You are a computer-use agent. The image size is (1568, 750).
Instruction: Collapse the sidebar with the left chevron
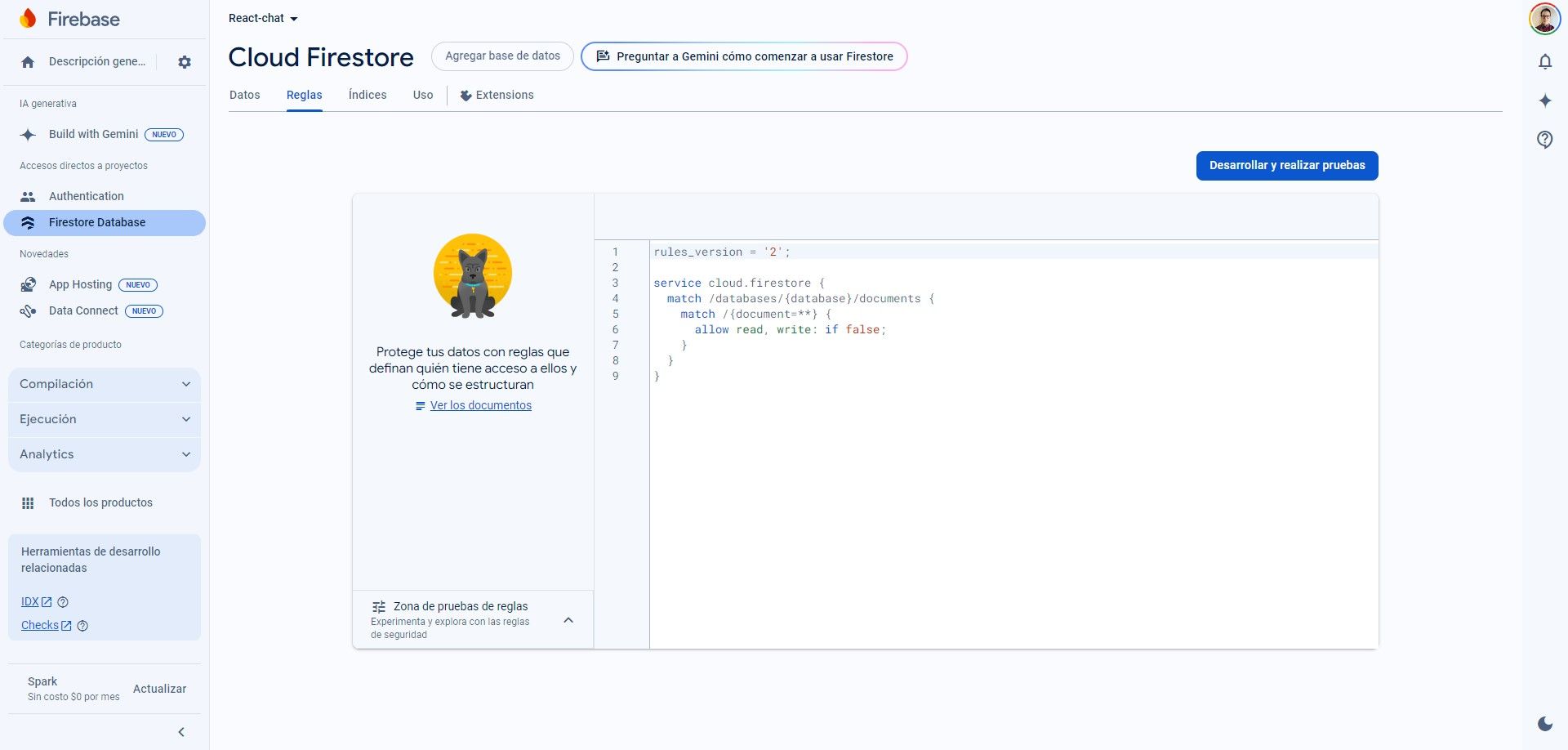click(181, 732)
